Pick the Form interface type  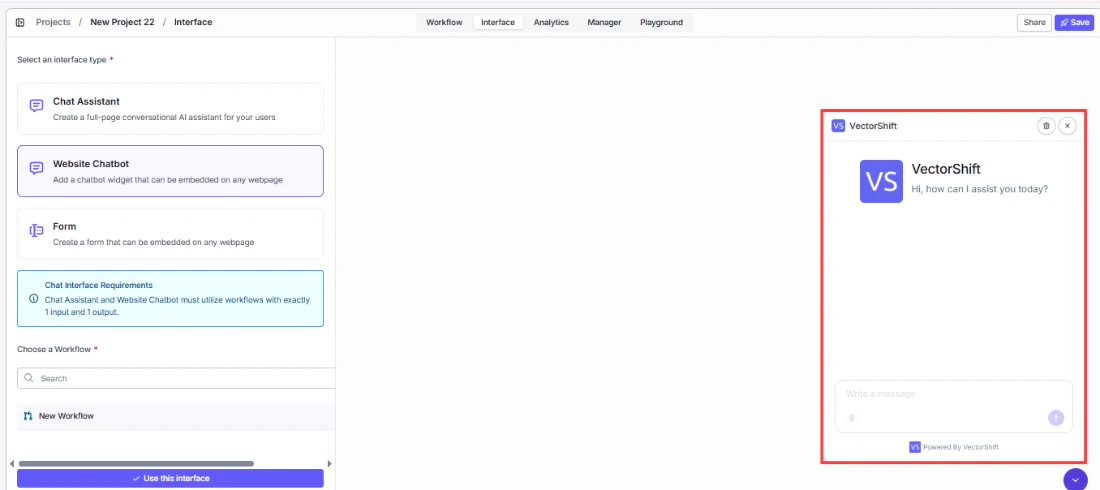click(x=170, y=234)
